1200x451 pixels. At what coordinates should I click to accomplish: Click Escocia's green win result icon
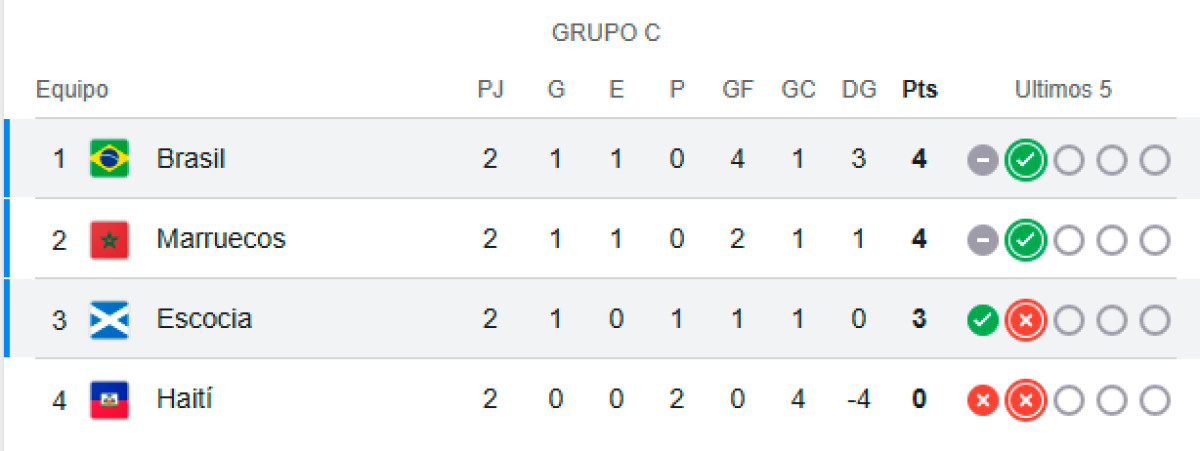(x=983, y=320)
